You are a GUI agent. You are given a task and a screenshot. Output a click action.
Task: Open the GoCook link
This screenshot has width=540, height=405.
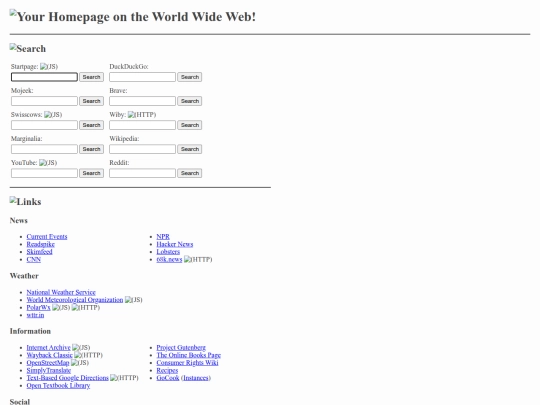[168, 378]
